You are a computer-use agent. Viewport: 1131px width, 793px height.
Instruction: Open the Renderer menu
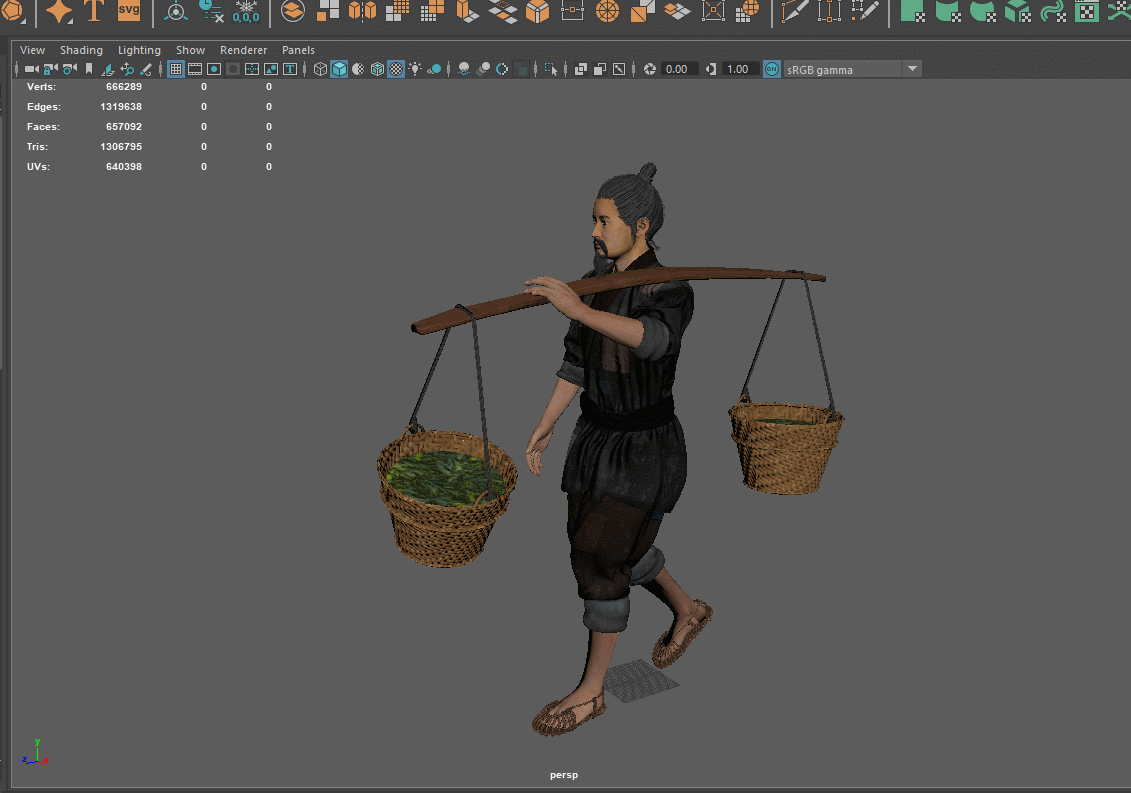(243, 50)
